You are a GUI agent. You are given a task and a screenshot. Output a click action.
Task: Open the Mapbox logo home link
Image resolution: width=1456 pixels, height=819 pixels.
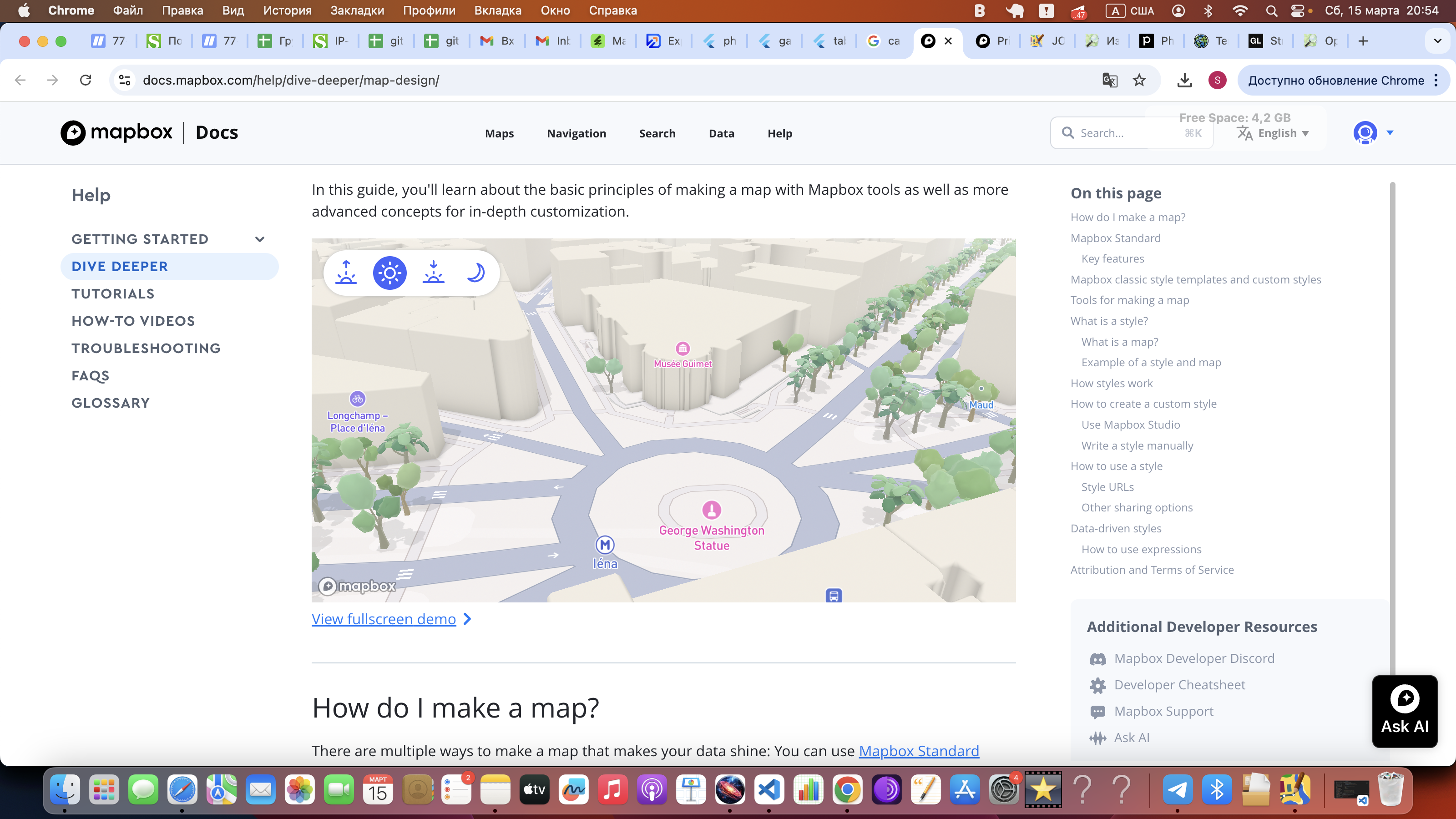pos(116,133)
